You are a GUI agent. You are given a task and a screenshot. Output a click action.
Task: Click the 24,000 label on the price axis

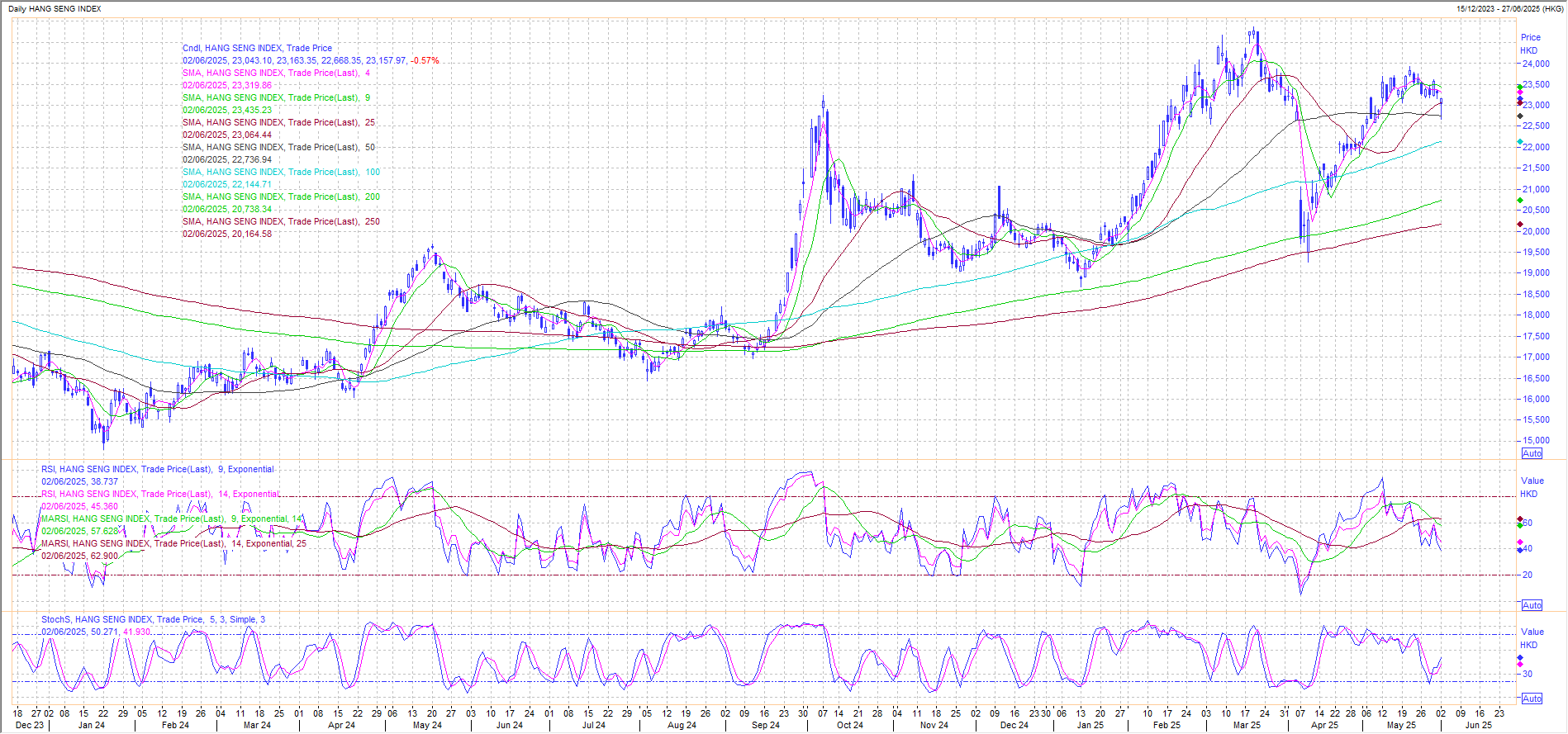point(1536,64)
